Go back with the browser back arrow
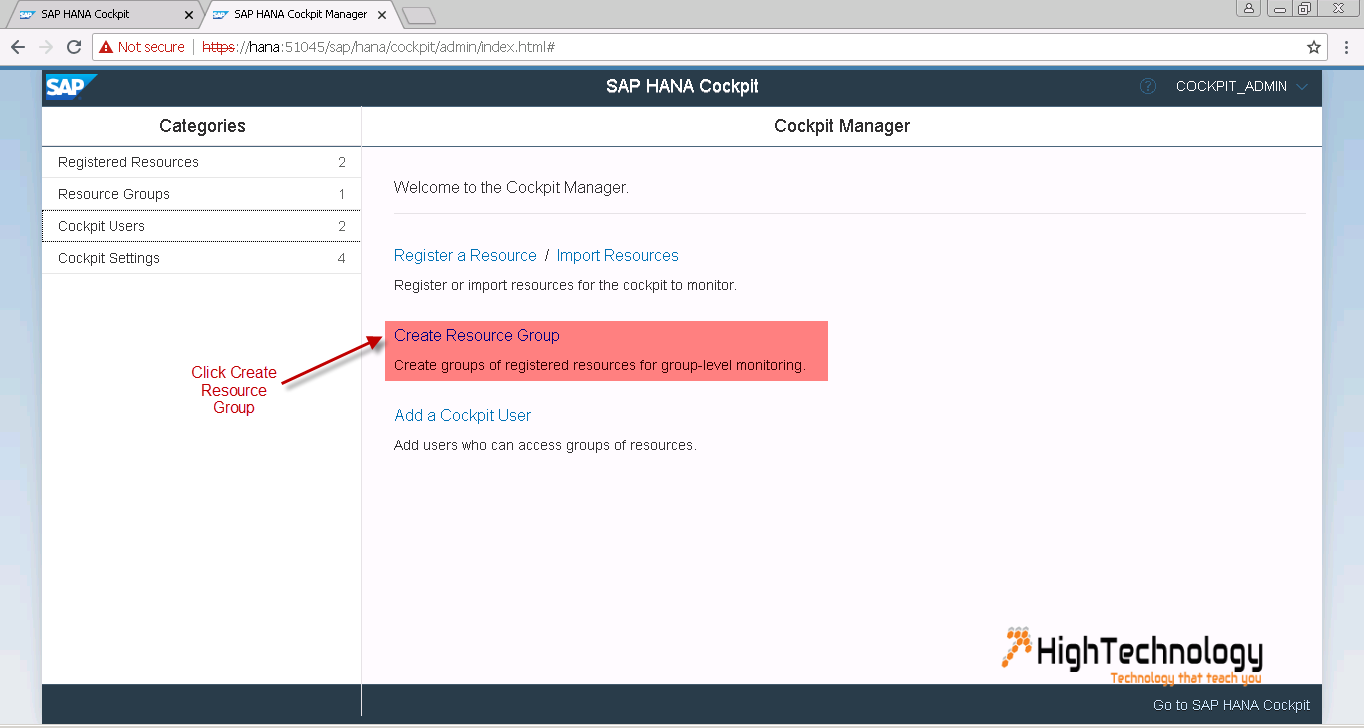1364x728 pixels. coord(18,47)
